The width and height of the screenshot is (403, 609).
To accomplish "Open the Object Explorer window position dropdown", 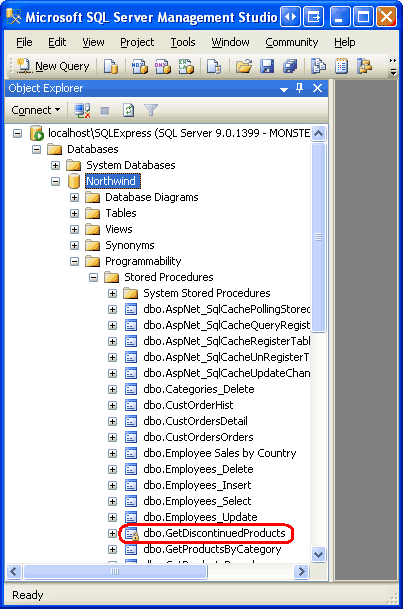I will click(284, 89).
